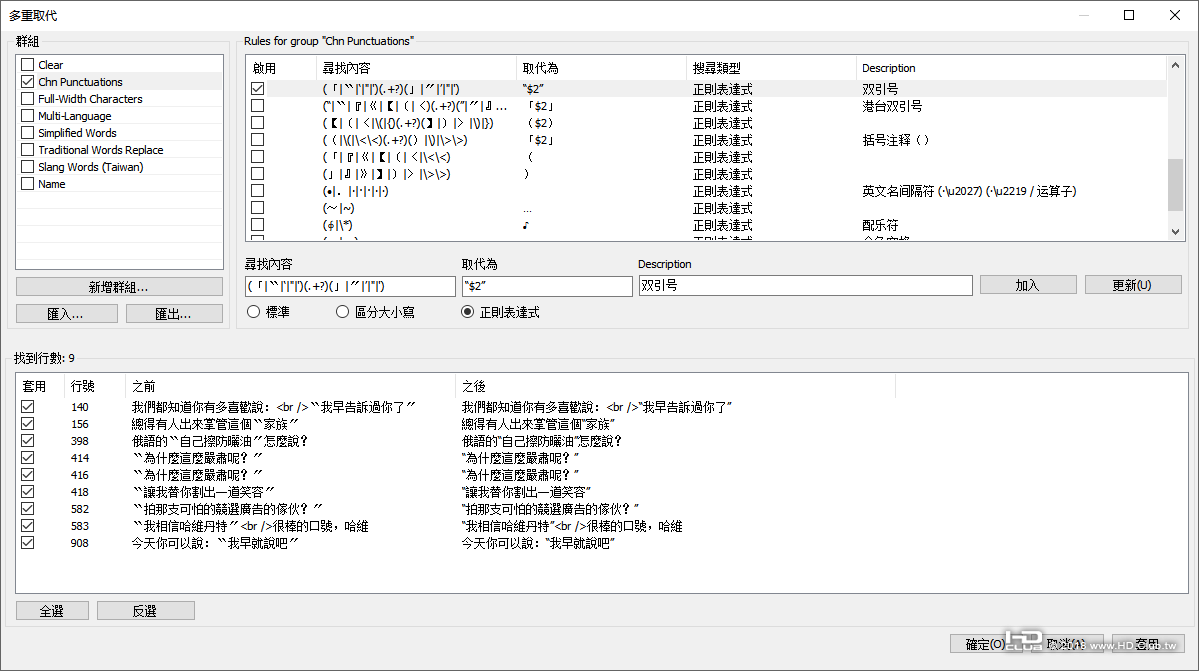This screenshot has width=1199, height=671.
Task: Select the Traditional Words Replace group row
Action: [119, 150]
